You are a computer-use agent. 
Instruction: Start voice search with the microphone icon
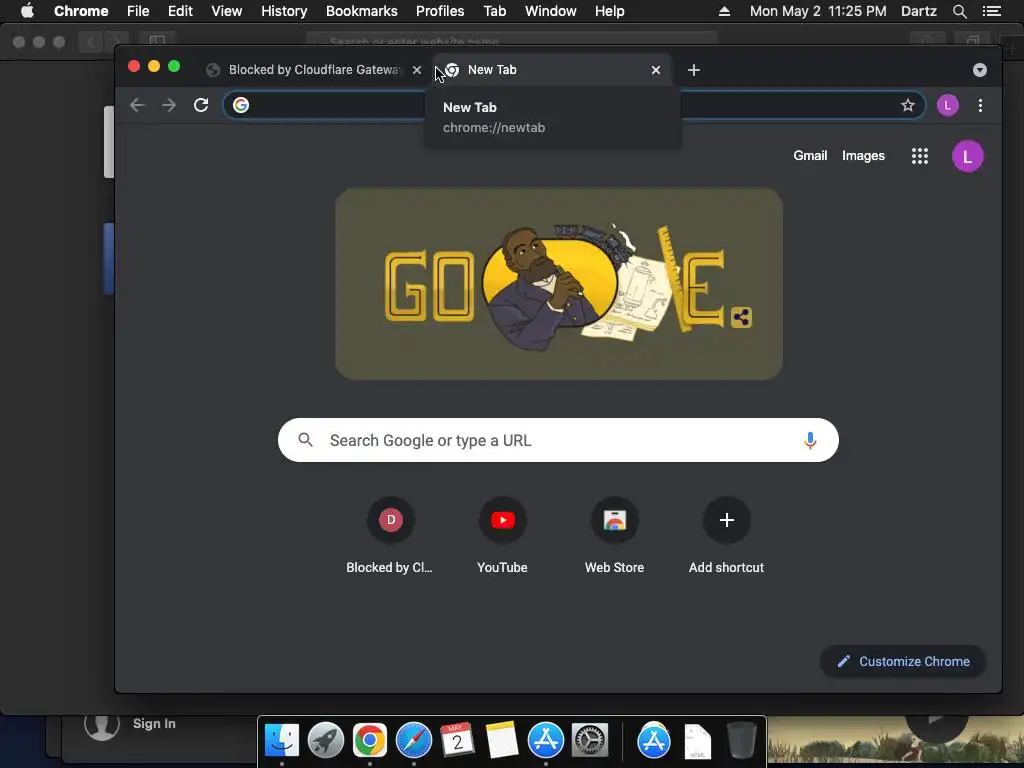tap(810, 440)
